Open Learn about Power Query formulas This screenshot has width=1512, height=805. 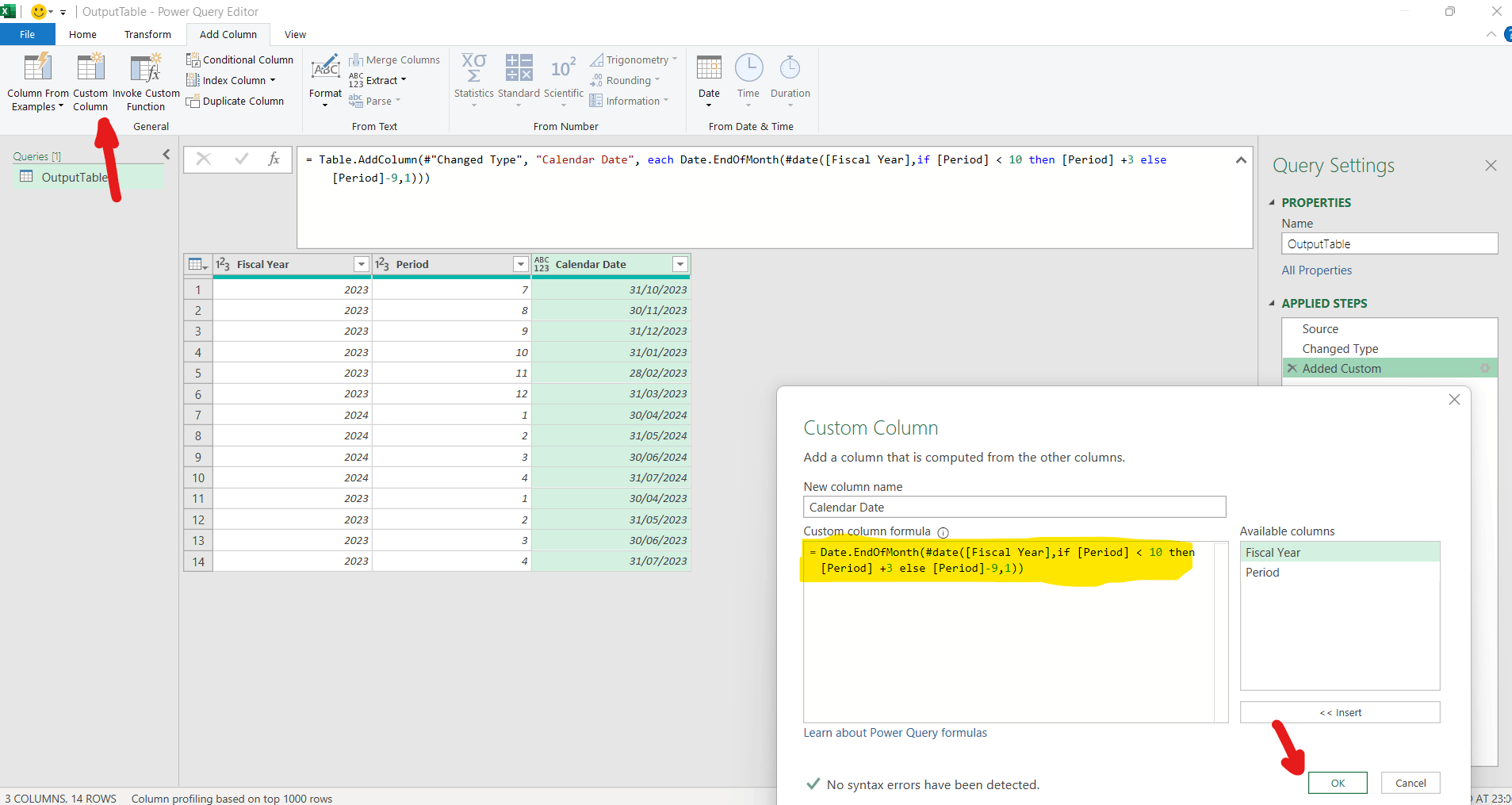pyautogui.click(x=894, y=732)
